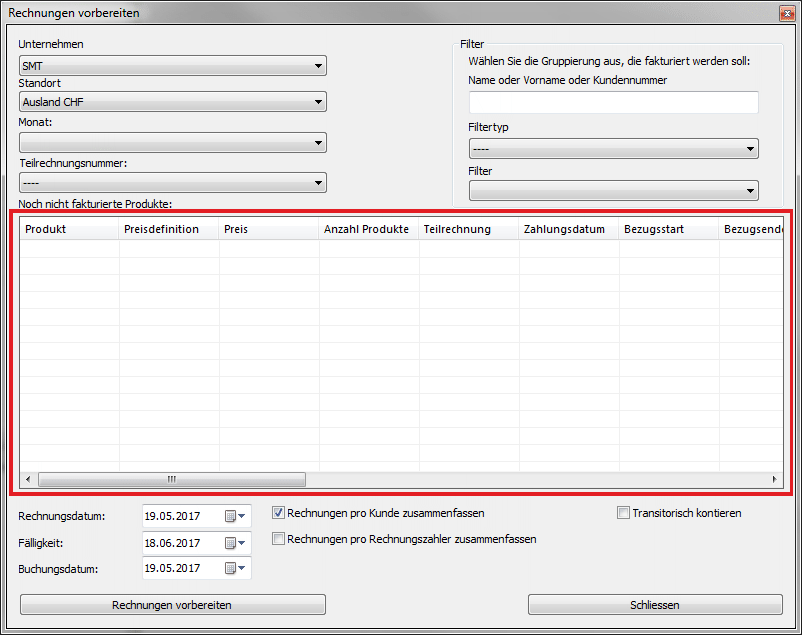Enable Transitorisch kontieren checkbox
Viewport: 802px width, 635px height.
click(624, 513)
